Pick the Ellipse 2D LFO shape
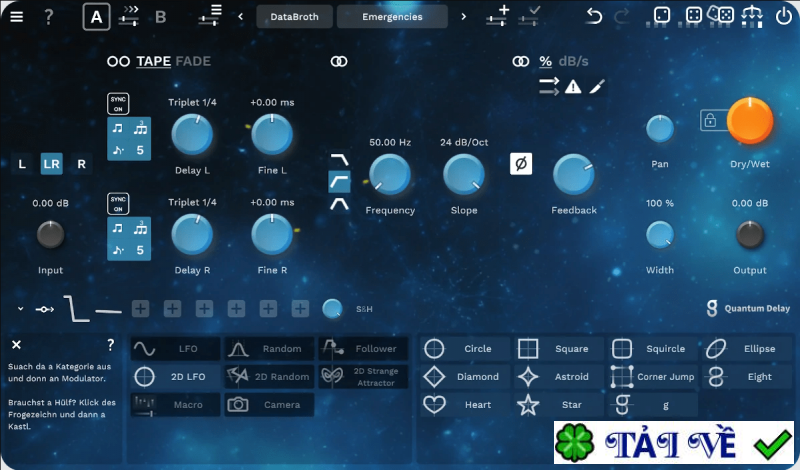The height and width of the screenshot is (470, 800). click(x=747, y=349)
